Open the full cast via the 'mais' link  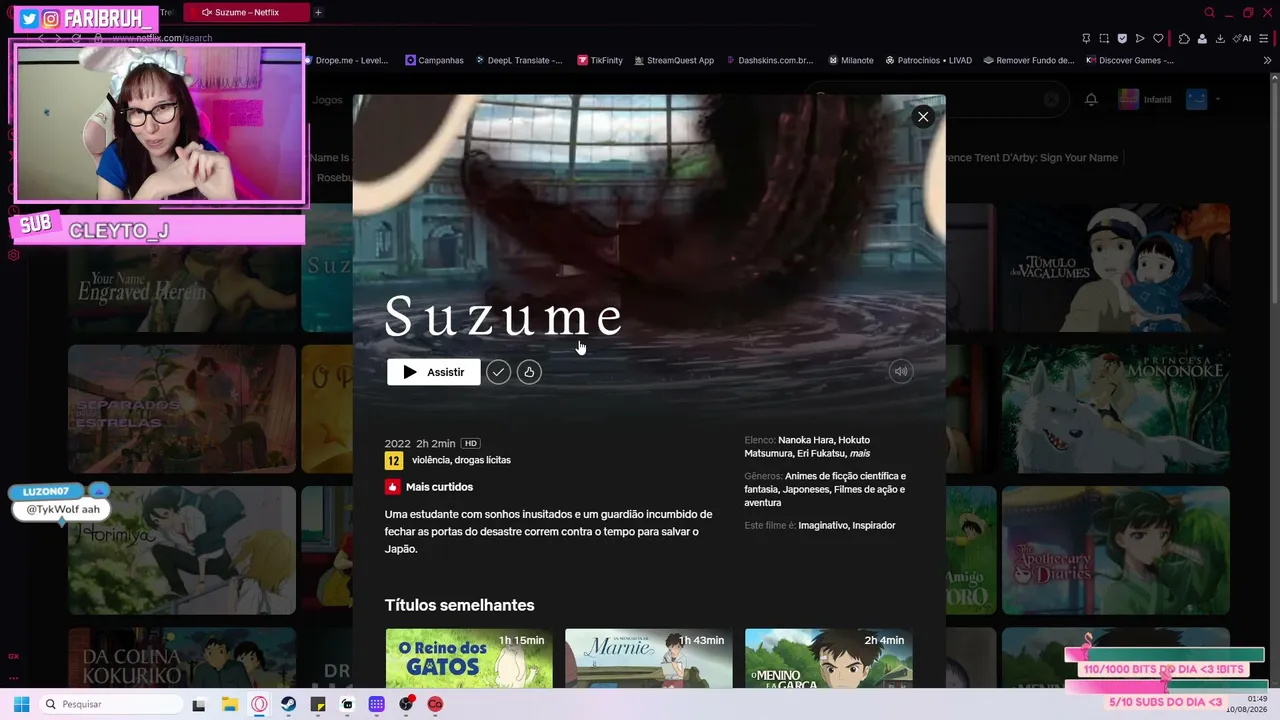click(x=860, y=454)
